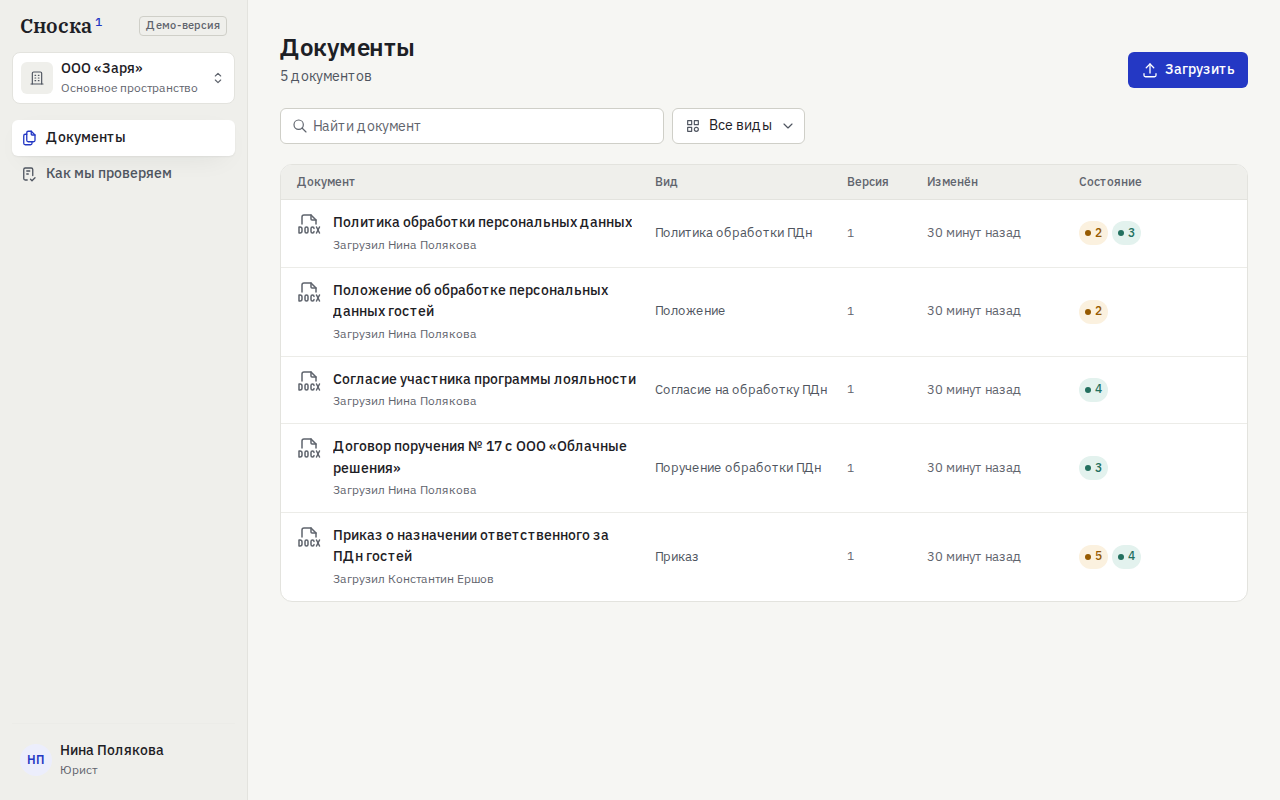The height and width of the screenshot is (800, 1280).
Task: Click the DOCX icon for Положение об обработке
Action: [309, 292]
